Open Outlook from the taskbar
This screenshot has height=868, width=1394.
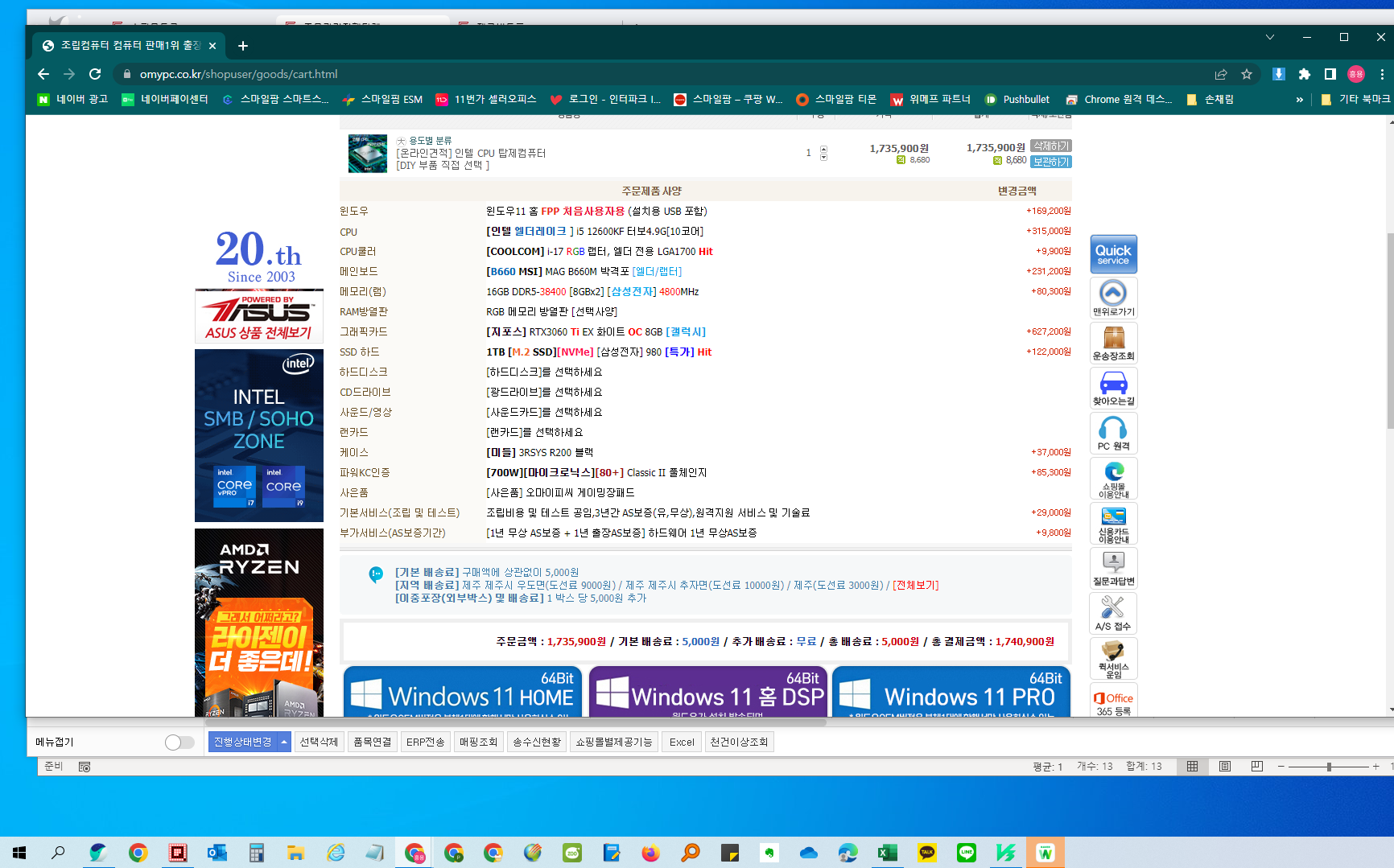pyautogui.click(x=217, y=853)
